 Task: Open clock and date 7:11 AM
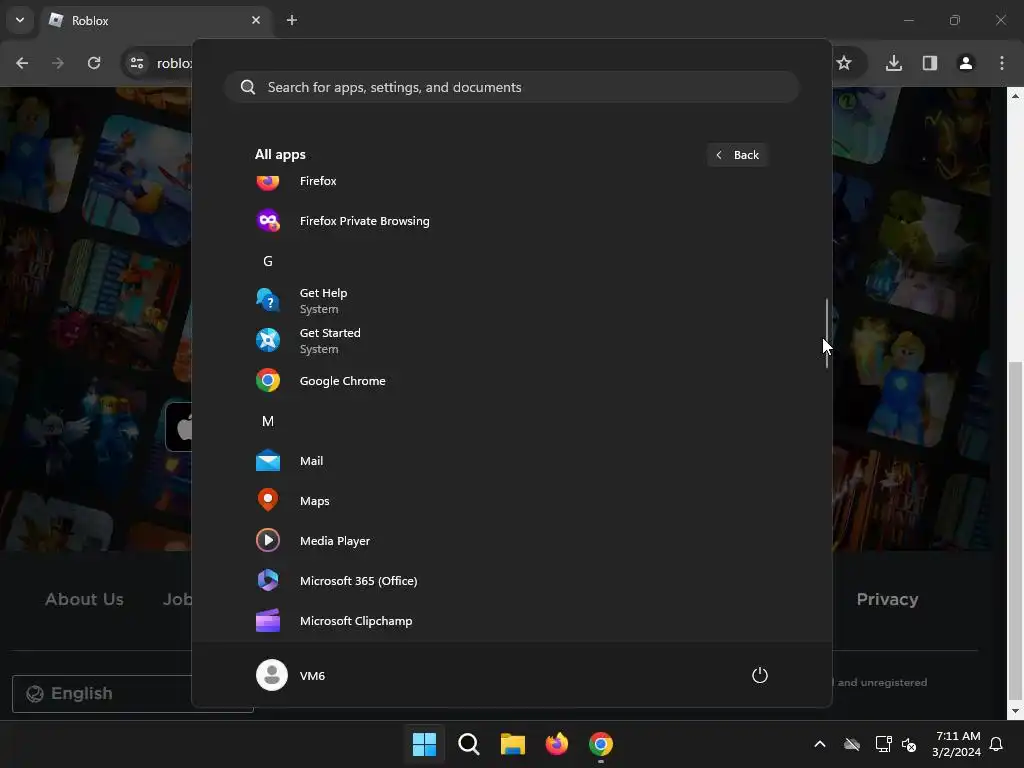pos(957,744)
